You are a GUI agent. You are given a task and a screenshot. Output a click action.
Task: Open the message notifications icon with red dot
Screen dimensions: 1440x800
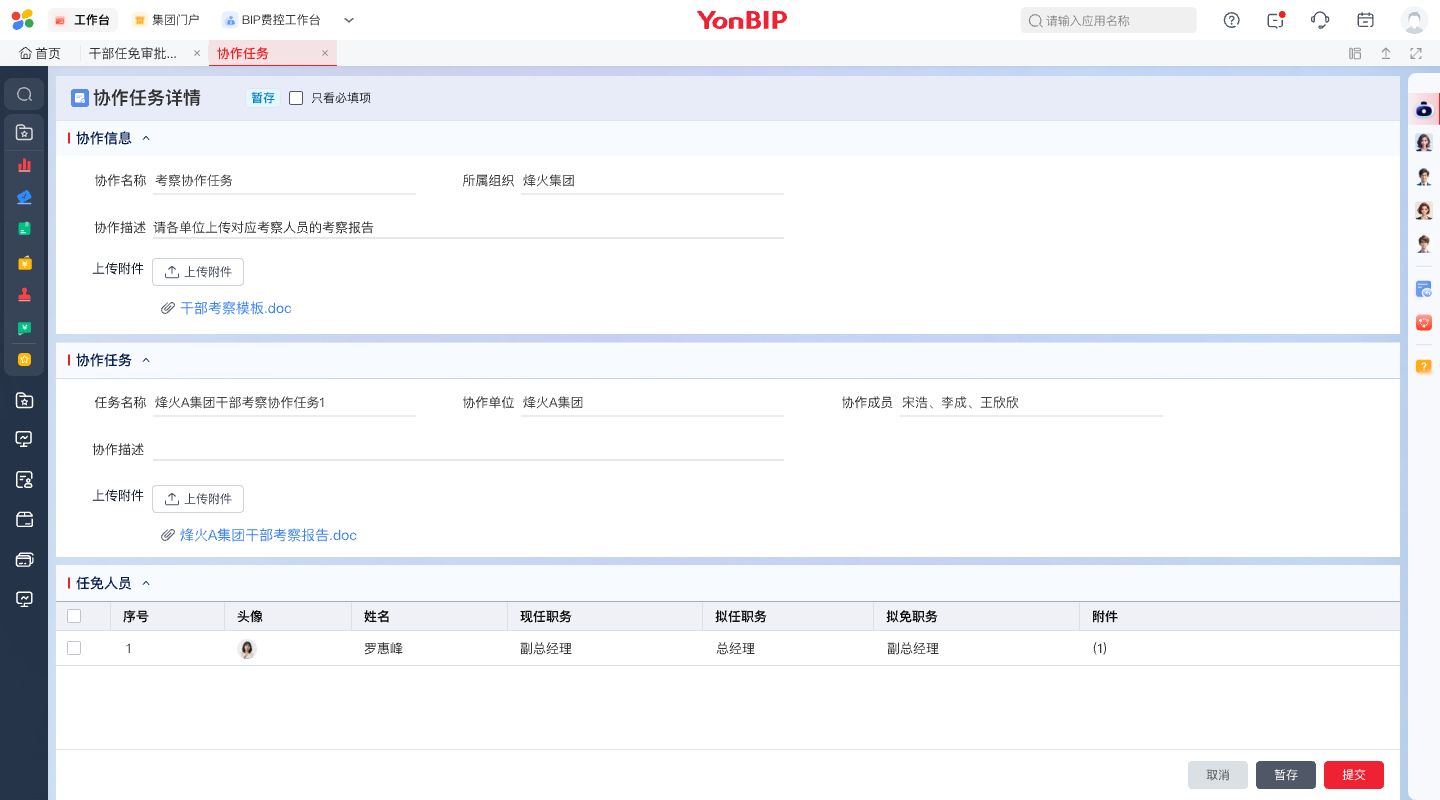tap(1275, 20)
